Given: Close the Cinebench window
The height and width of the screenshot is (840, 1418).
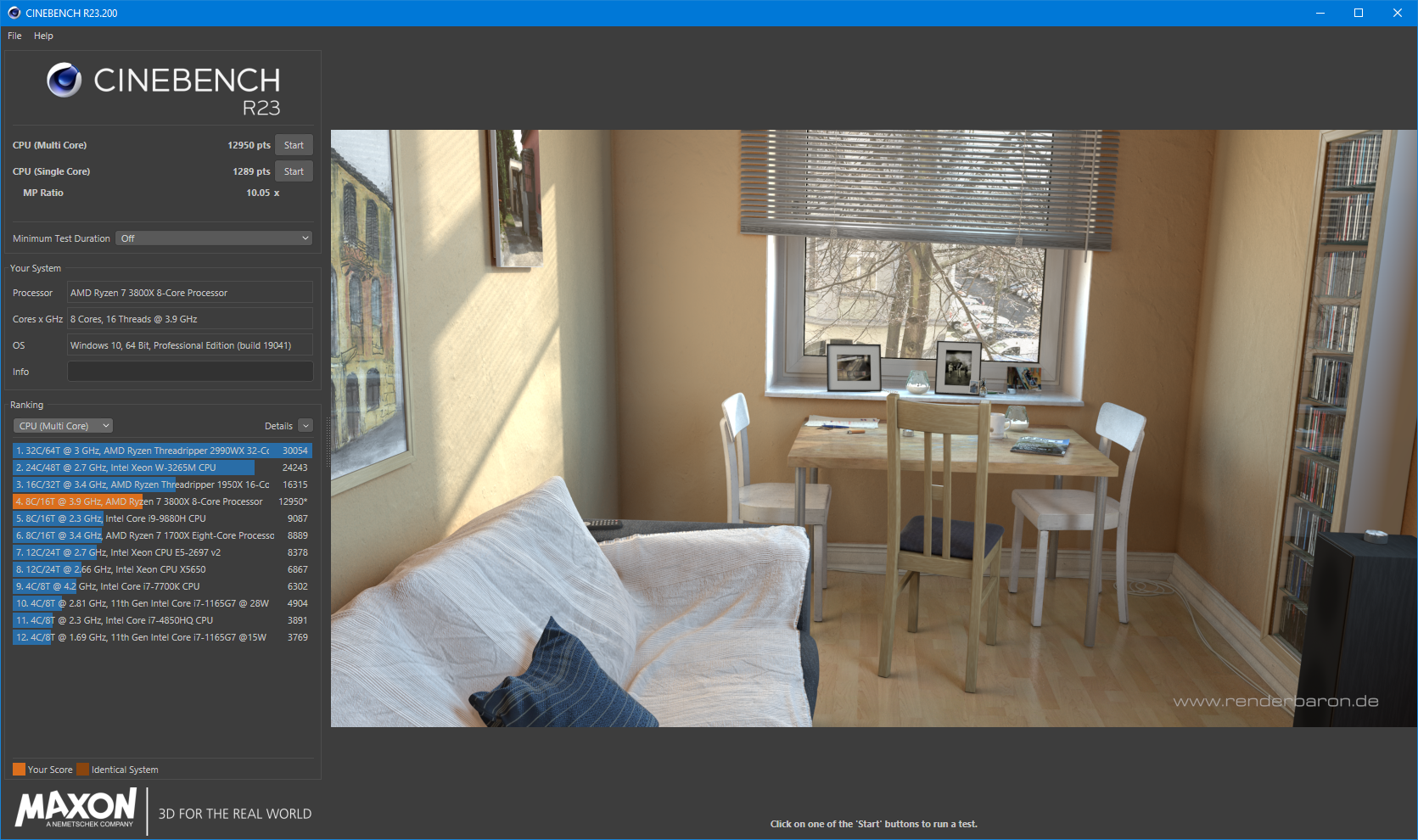Looking at the screenshot, I should [x=1398, y=13].
